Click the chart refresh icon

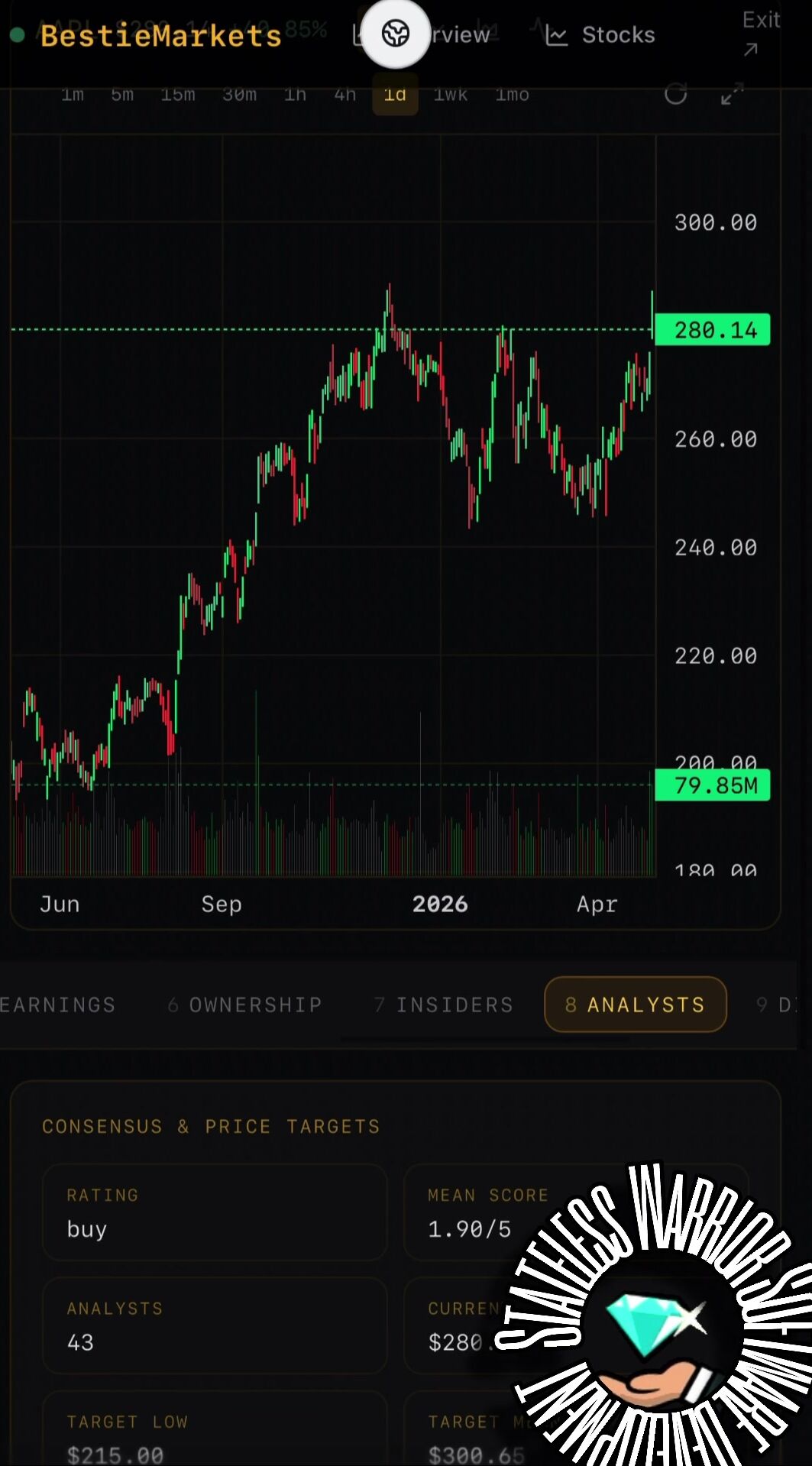click(675, 94)
